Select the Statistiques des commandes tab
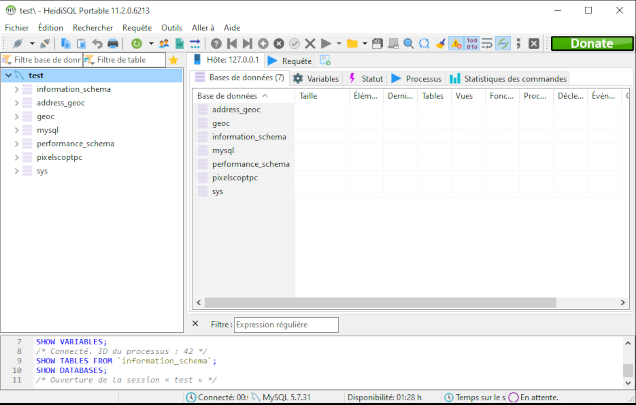 508,78
